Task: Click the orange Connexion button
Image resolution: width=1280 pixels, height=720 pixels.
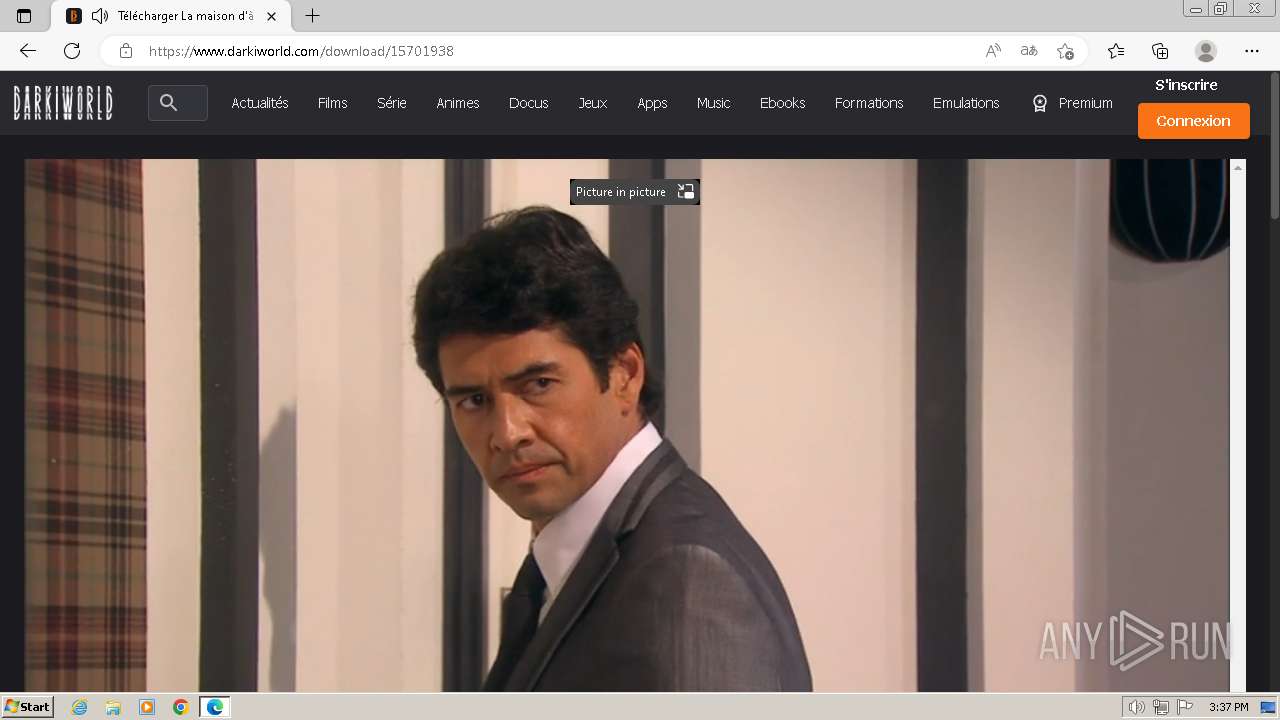Action: click(1194, 121)
